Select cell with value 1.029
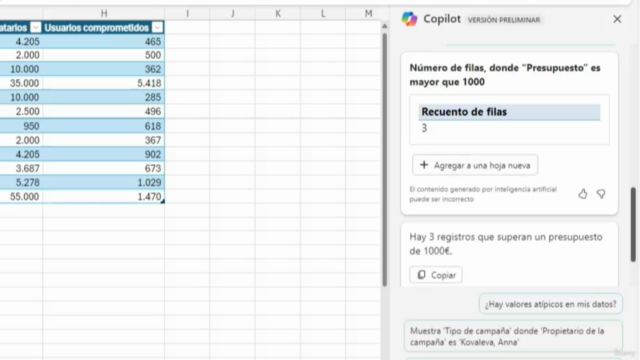640x360 pixels. point(104,182)
